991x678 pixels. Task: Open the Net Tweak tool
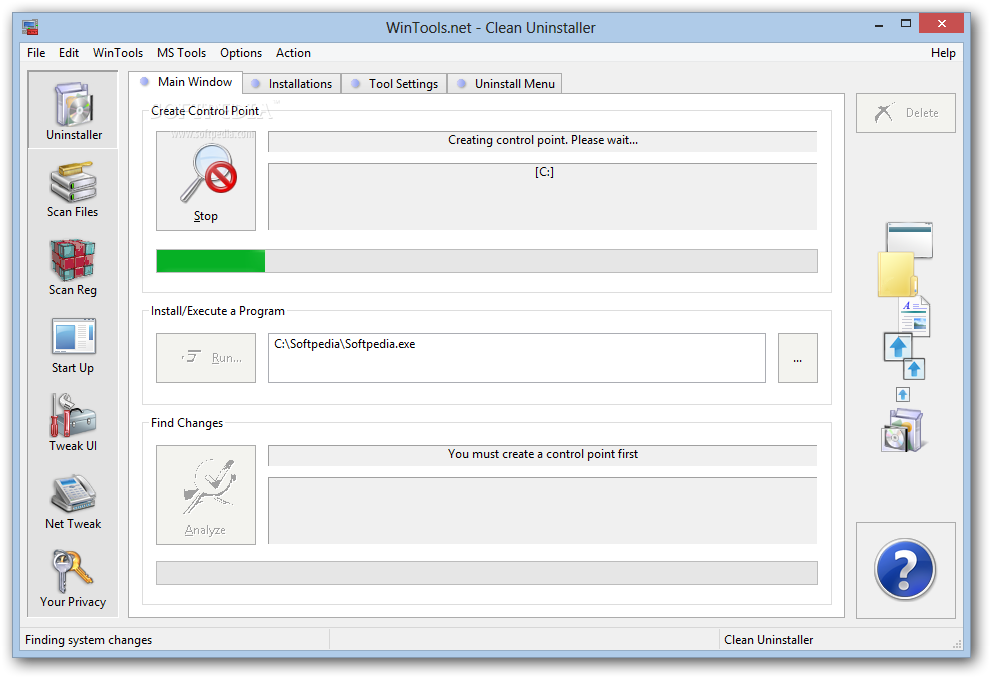click(x=73, y=501)
